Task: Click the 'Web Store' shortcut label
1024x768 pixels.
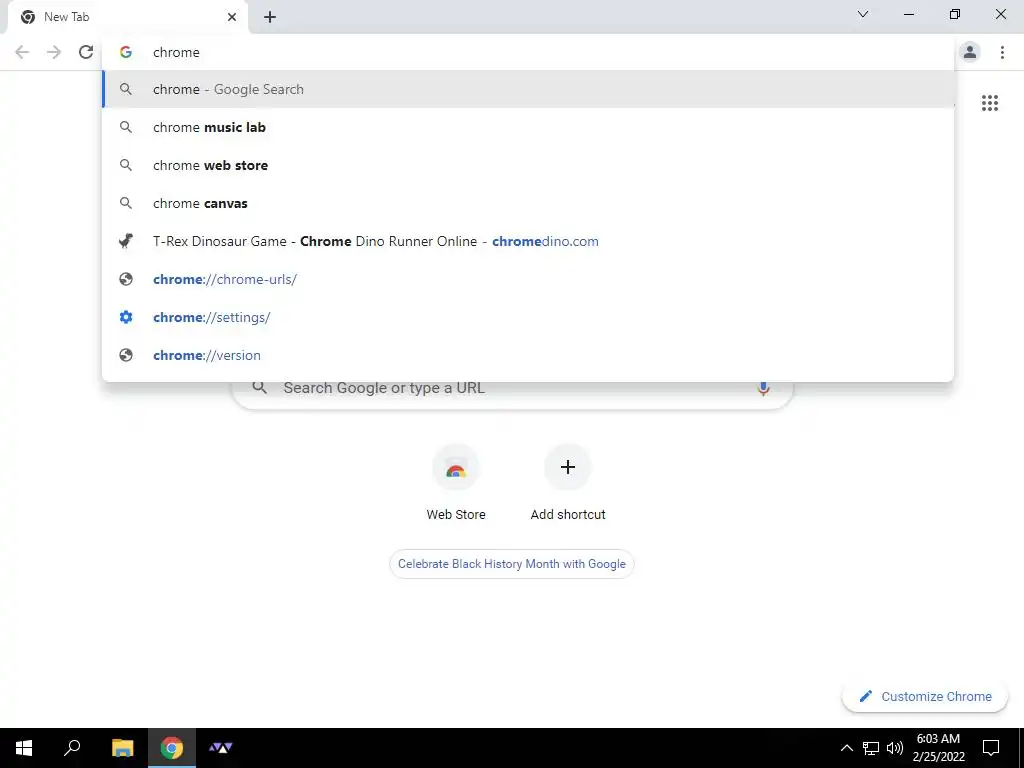Action: pos(456,515)
